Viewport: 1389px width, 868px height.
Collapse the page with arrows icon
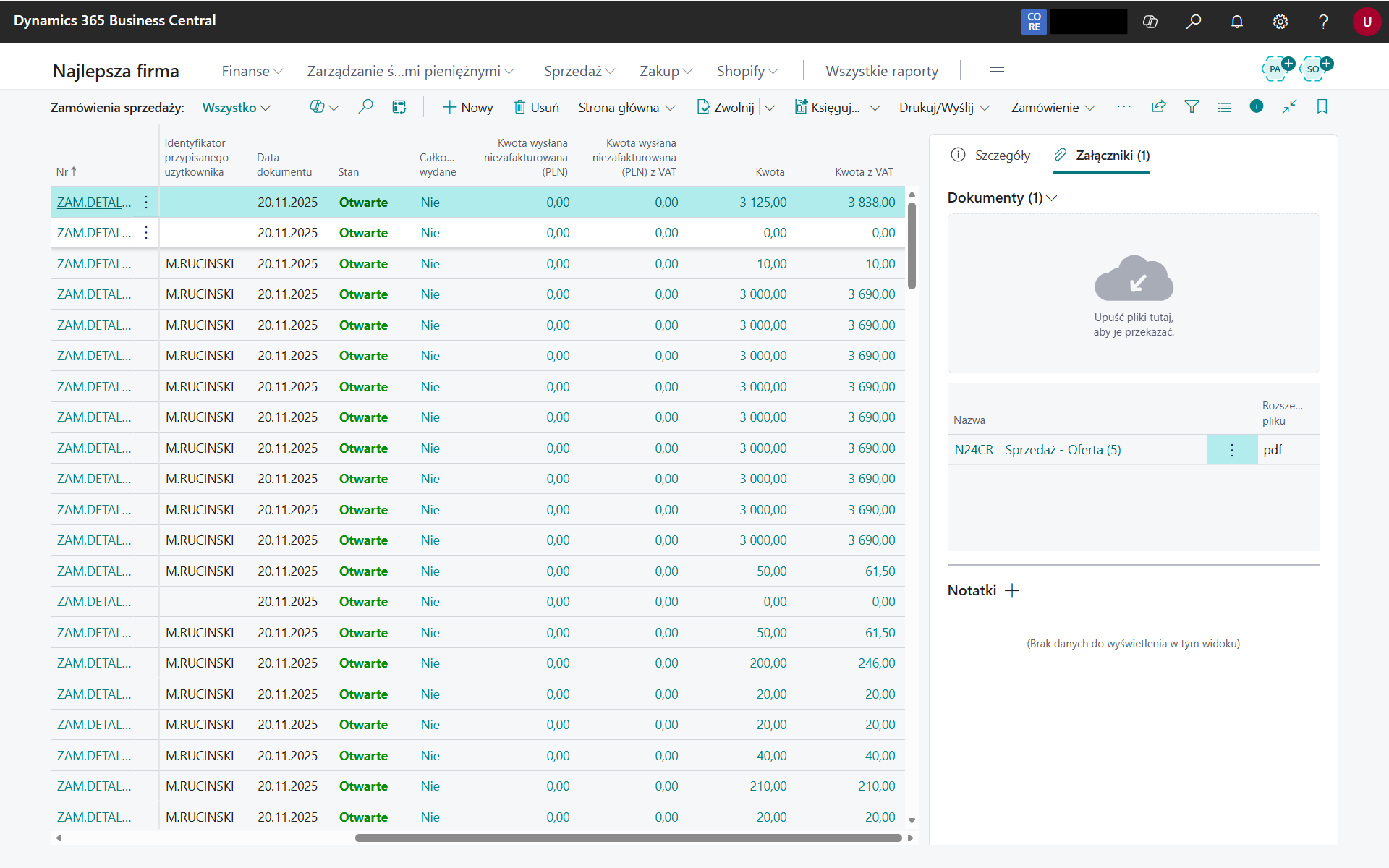[x=1289, y=107]
